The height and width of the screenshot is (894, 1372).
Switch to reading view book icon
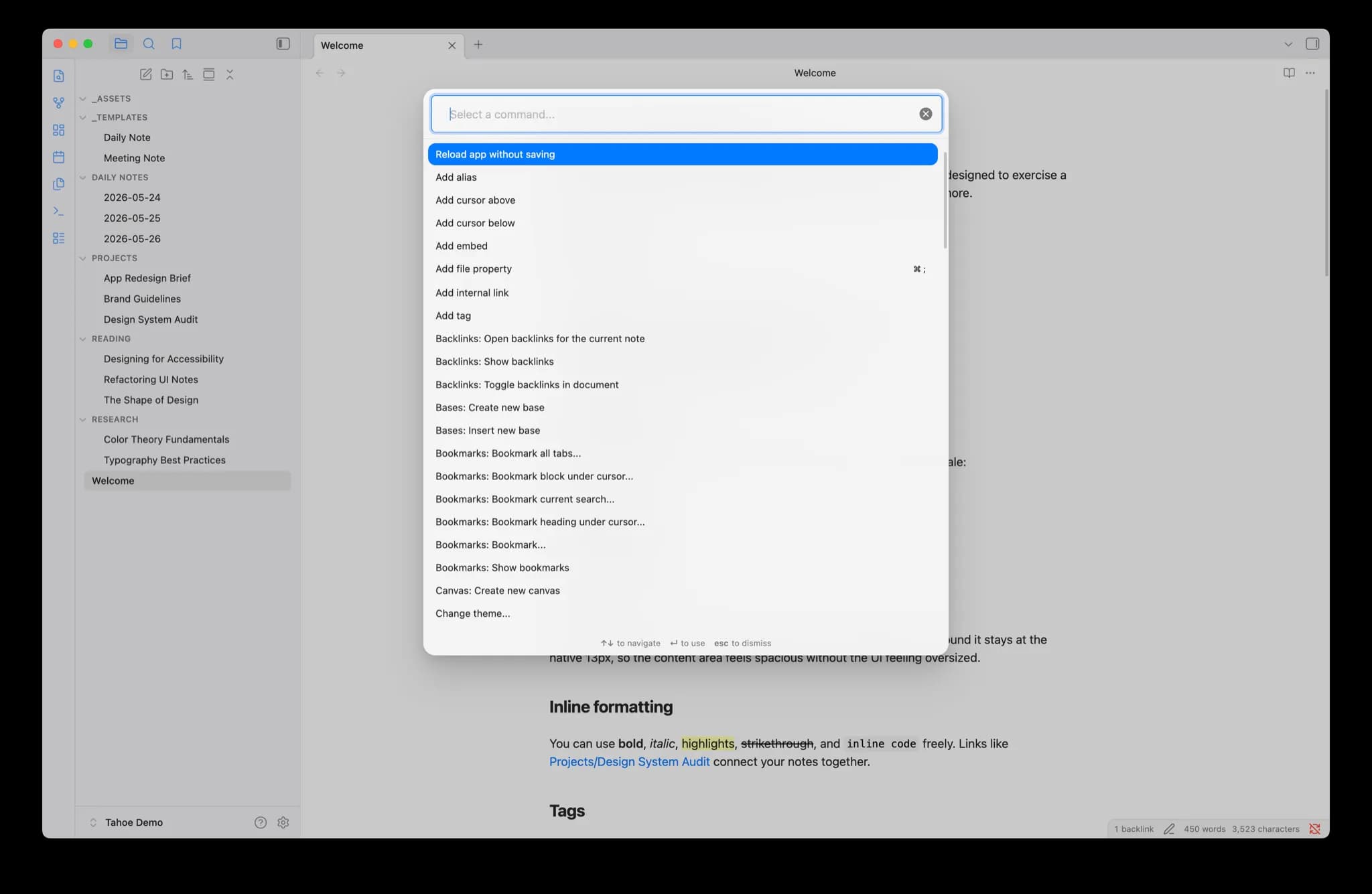coord(1289,73)
